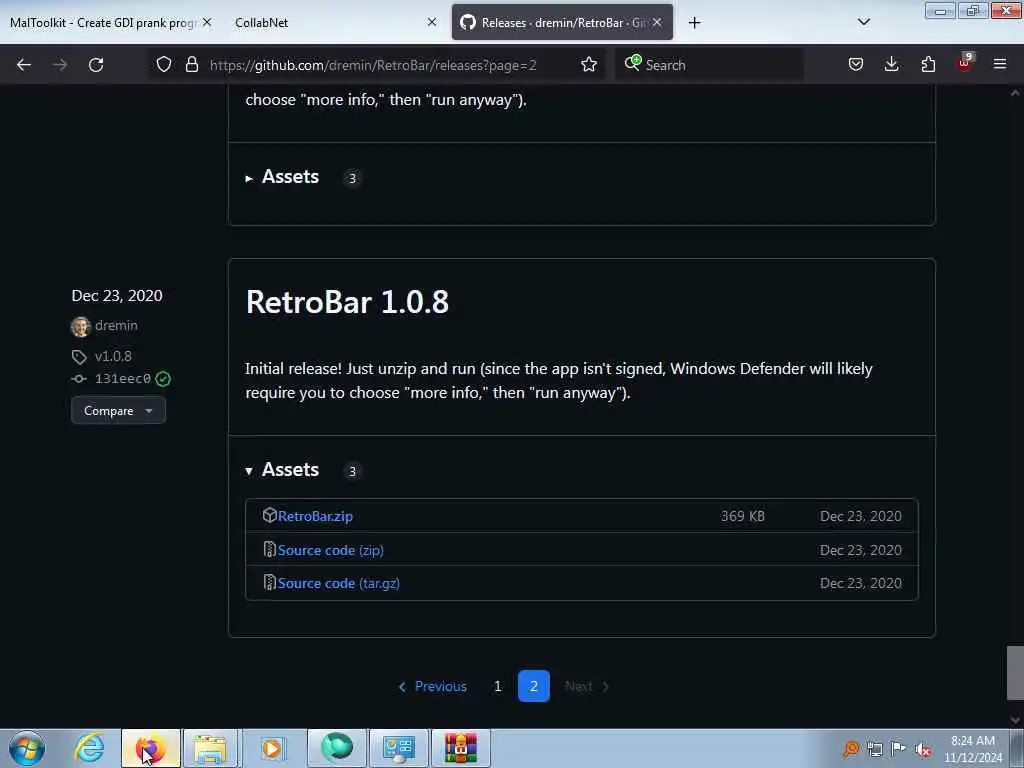Image resolution: width=1024 pixels, height=768 pixels.
Task: Open the Firefox hamburger menu
Action: [999, 64]
